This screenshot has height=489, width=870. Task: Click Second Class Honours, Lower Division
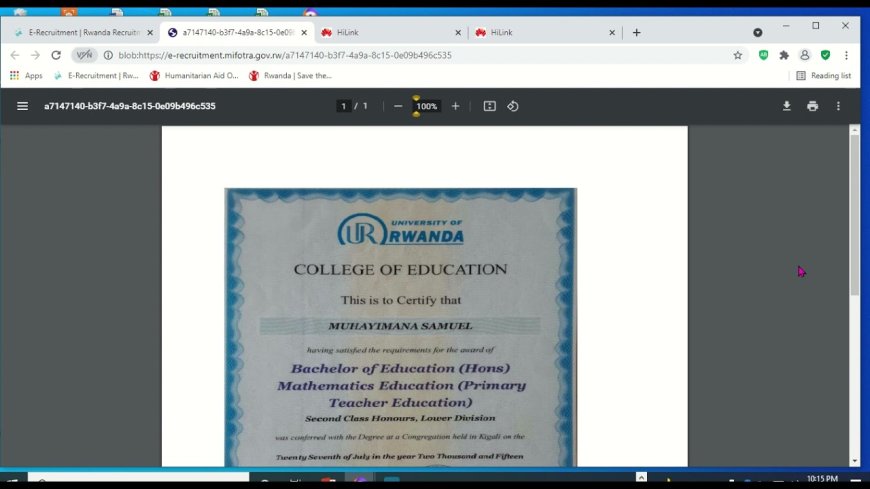point(400,418)
